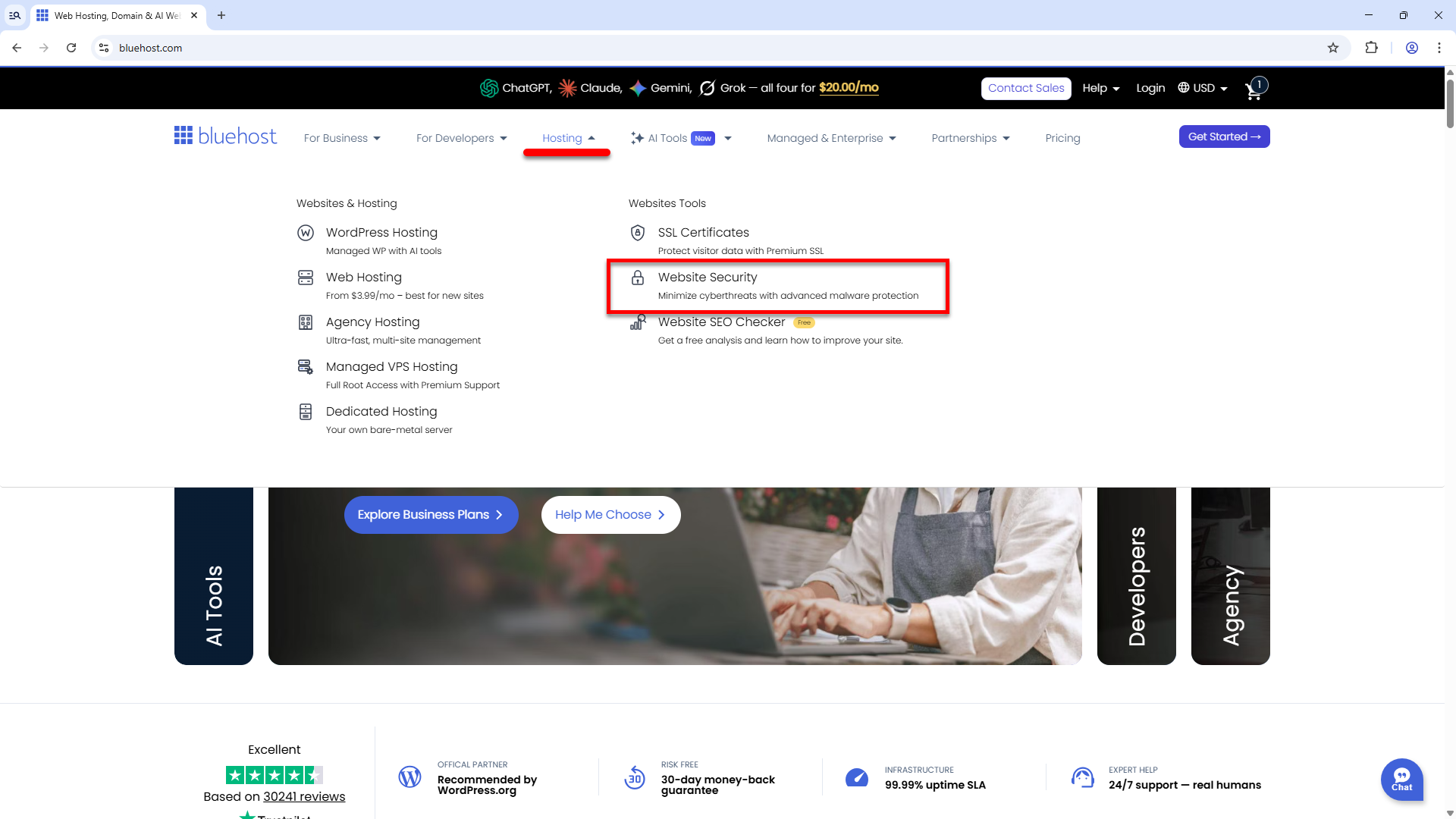The image size is (1456, 819).
Task: Bookmark this page with the star icon
Action: pos(1333,48)
